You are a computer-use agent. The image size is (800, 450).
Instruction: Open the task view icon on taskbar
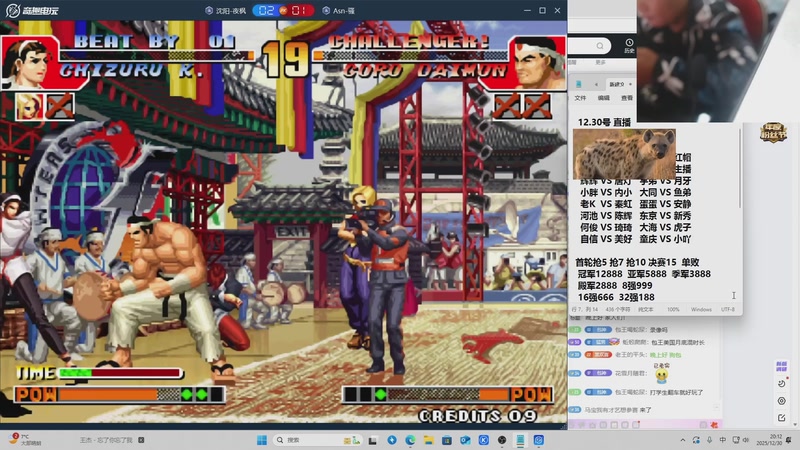coord(373,440)
